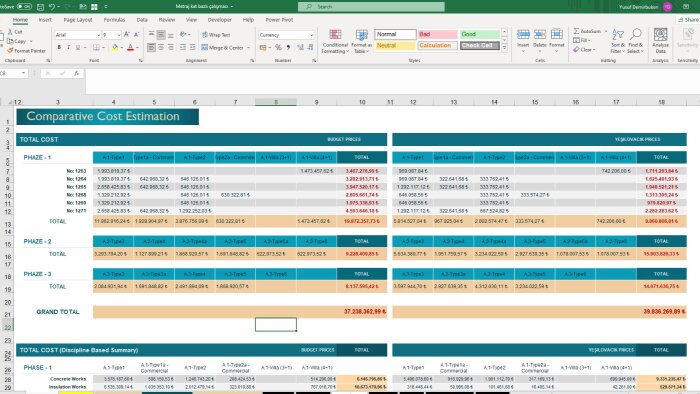Apply the Check Cell style
700x394 pixels.
pos(479,46)
